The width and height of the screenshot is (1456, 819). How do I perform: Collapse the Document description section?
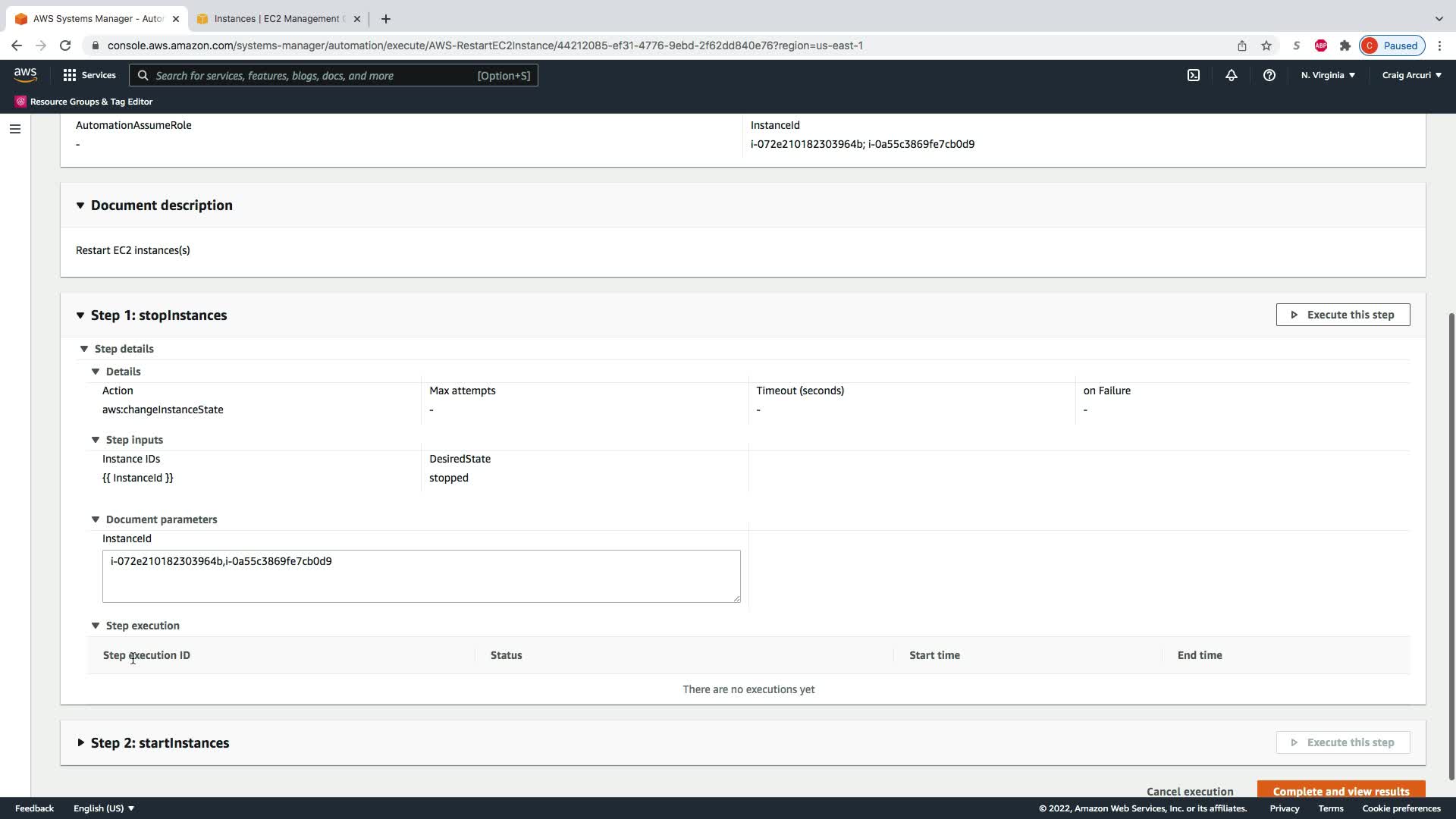click(x=80, y=206)
